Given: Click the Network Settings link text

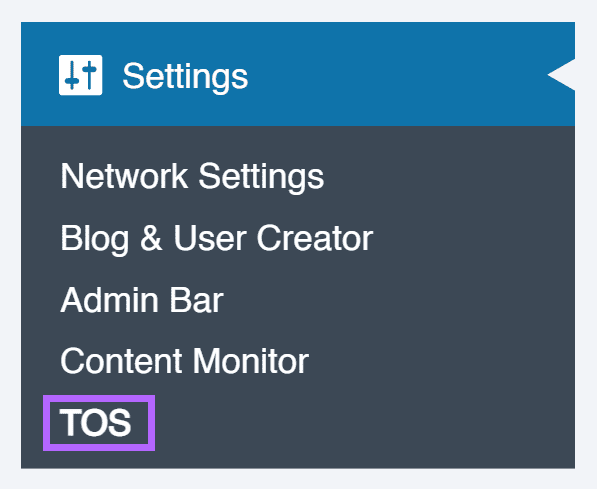Looking at the screenshot, I should point(192,176).
